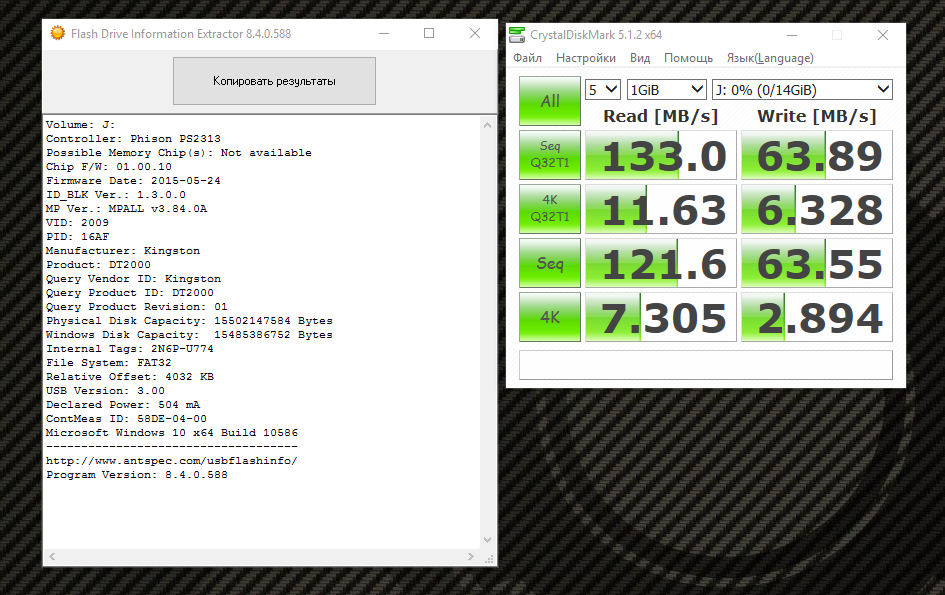
Task: Click the vertical scrollbar down arrow in Extractor
Action: point(488,540)
